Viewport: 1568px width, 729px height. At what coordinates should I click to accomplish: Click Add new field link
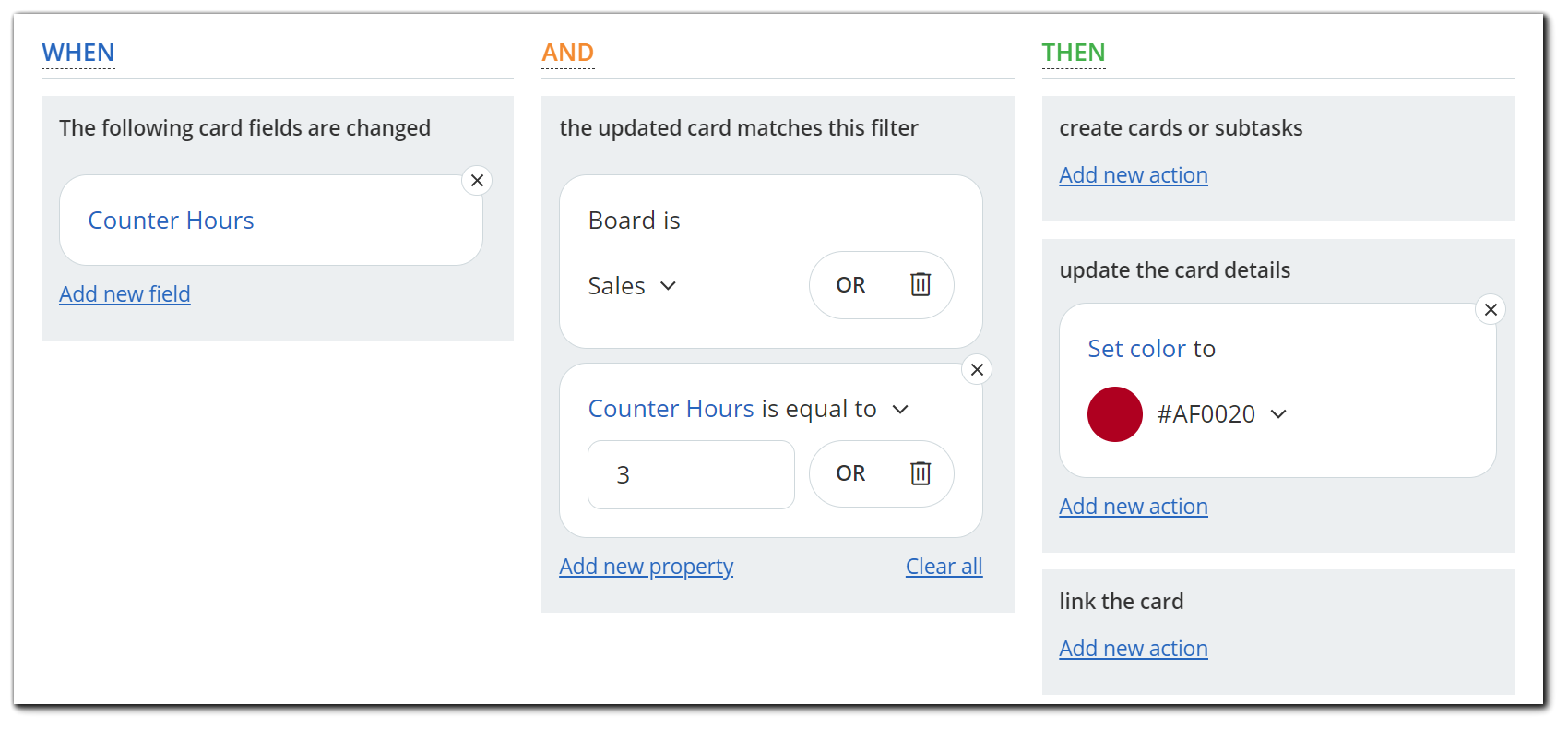pyautogui.click(x=125, y=294)
